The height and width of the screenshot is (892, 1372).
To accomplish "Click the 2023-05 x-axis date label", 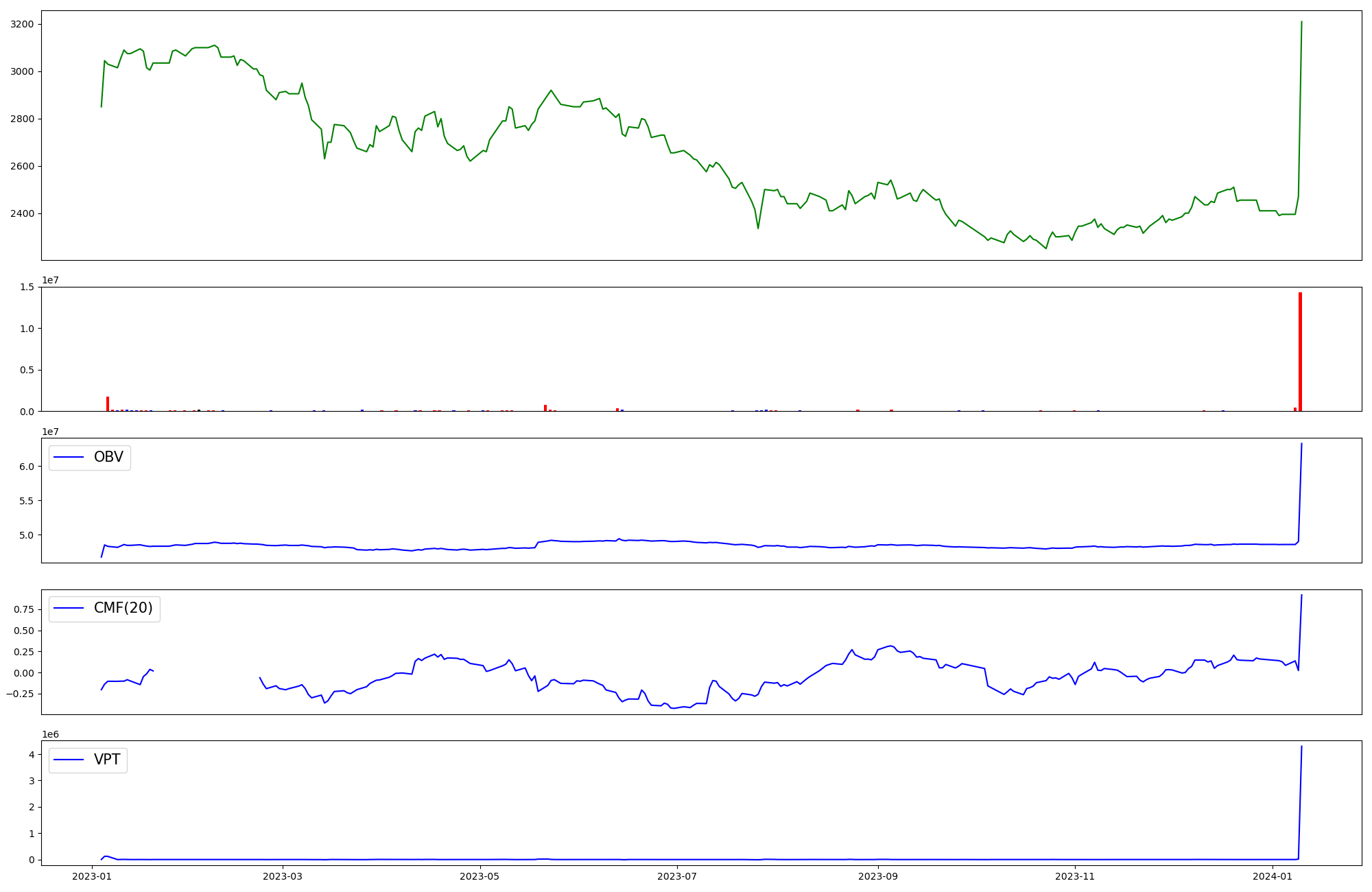I will [480, 876].
